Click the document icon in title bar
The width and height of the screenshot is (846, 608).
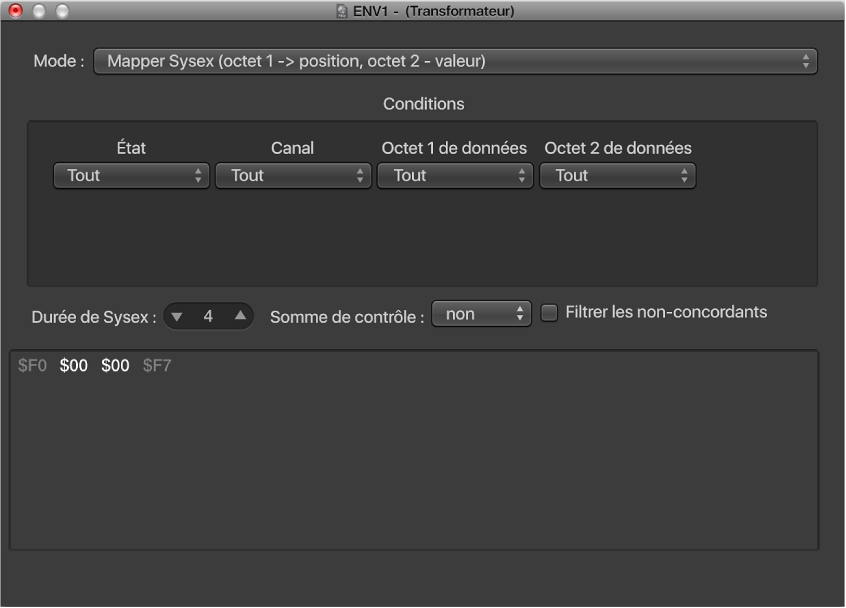[x=342, y=11]
